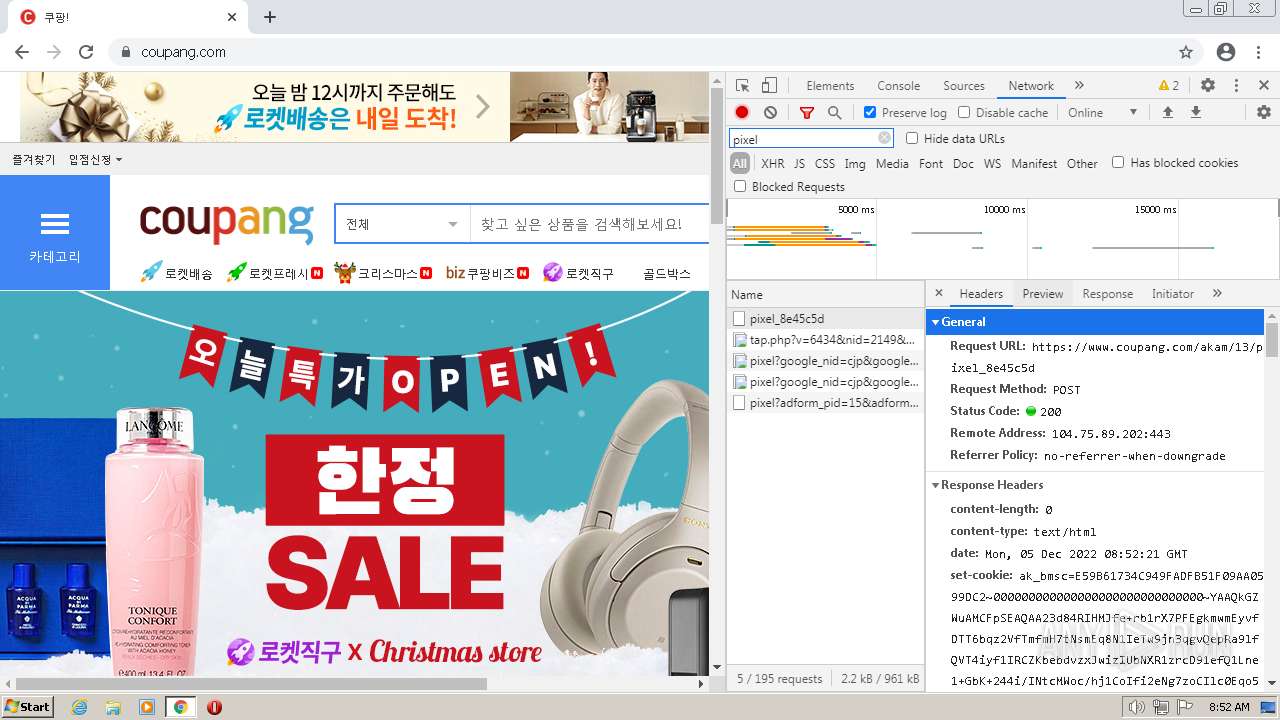
Task: Show more DevTools panels chevron
Action: pos(1079,86)
